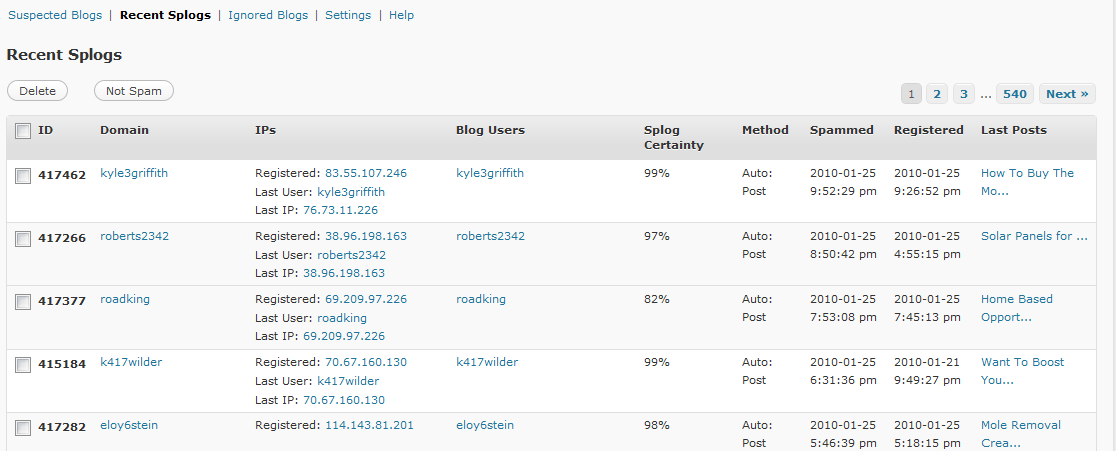This screenshot has height=451, width=1116.
Task: Click the Next » pagination button
Action: pyautogui.click(x=1067, y=94)
